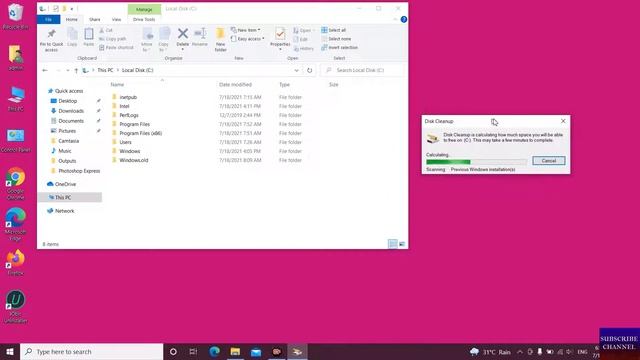Expand address bar history dropdown
This screenshot has height=360, width=640.
pos(296,70)
